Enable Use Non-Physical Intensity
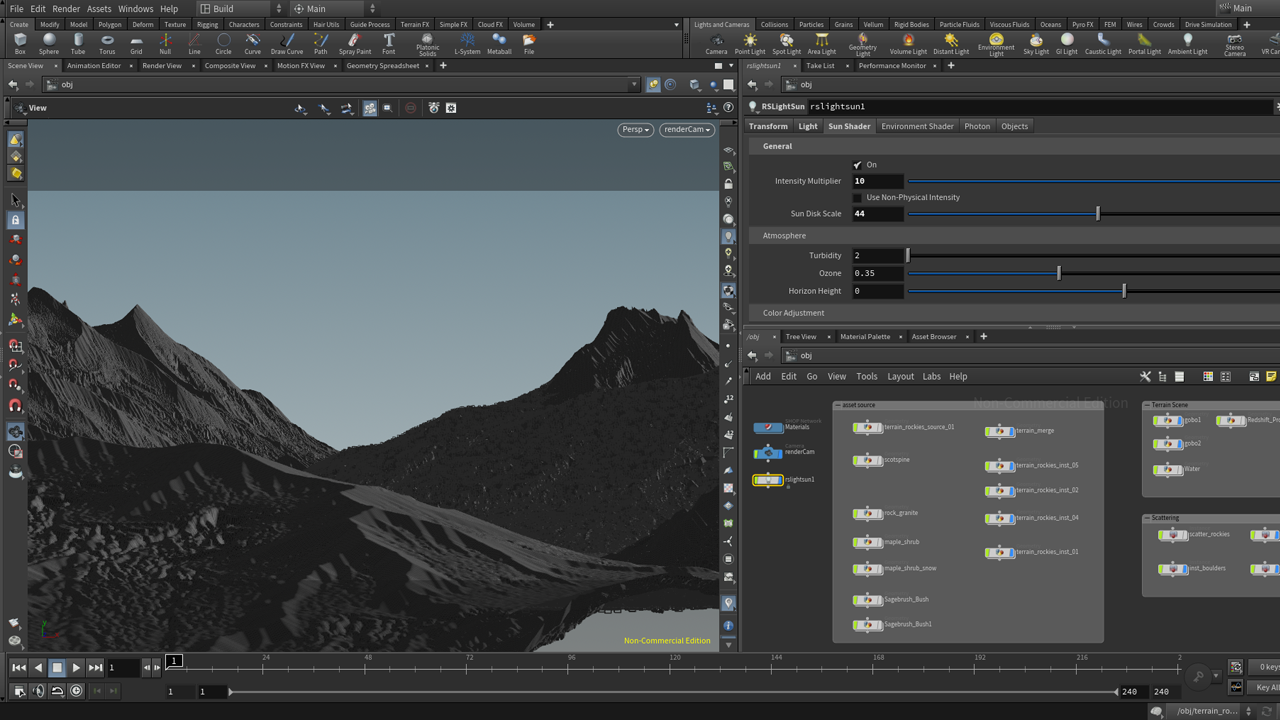1280x720 pixels. tap(857, 198)
